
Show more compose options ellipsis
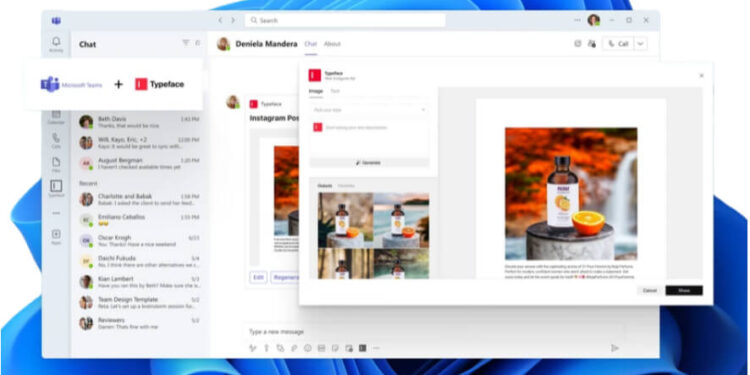click(x=376, y=348)
